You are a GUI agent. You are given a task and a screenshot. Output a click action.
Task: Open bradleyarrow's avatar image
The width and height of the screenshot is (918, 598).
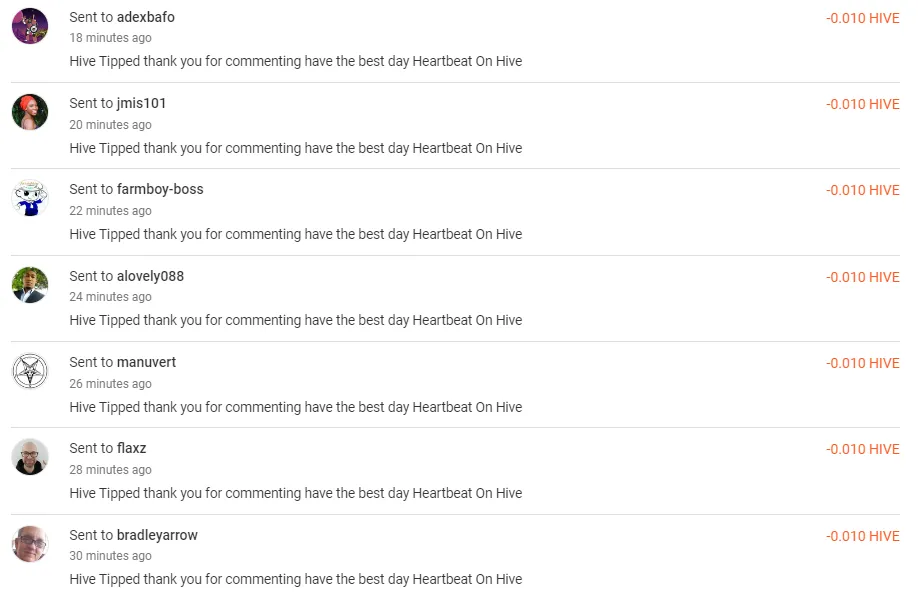(30, 544)
